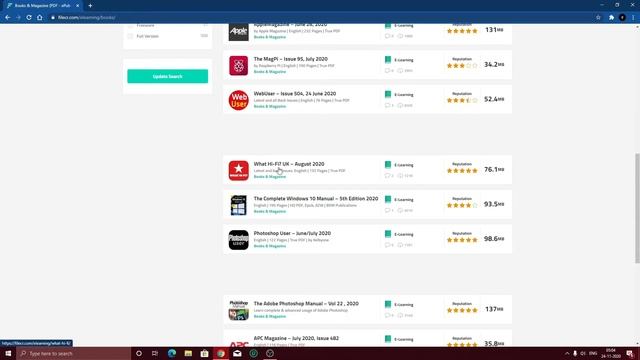Click E-Learning bookmark icon in Windows 10 Manual row

point(388,199)
